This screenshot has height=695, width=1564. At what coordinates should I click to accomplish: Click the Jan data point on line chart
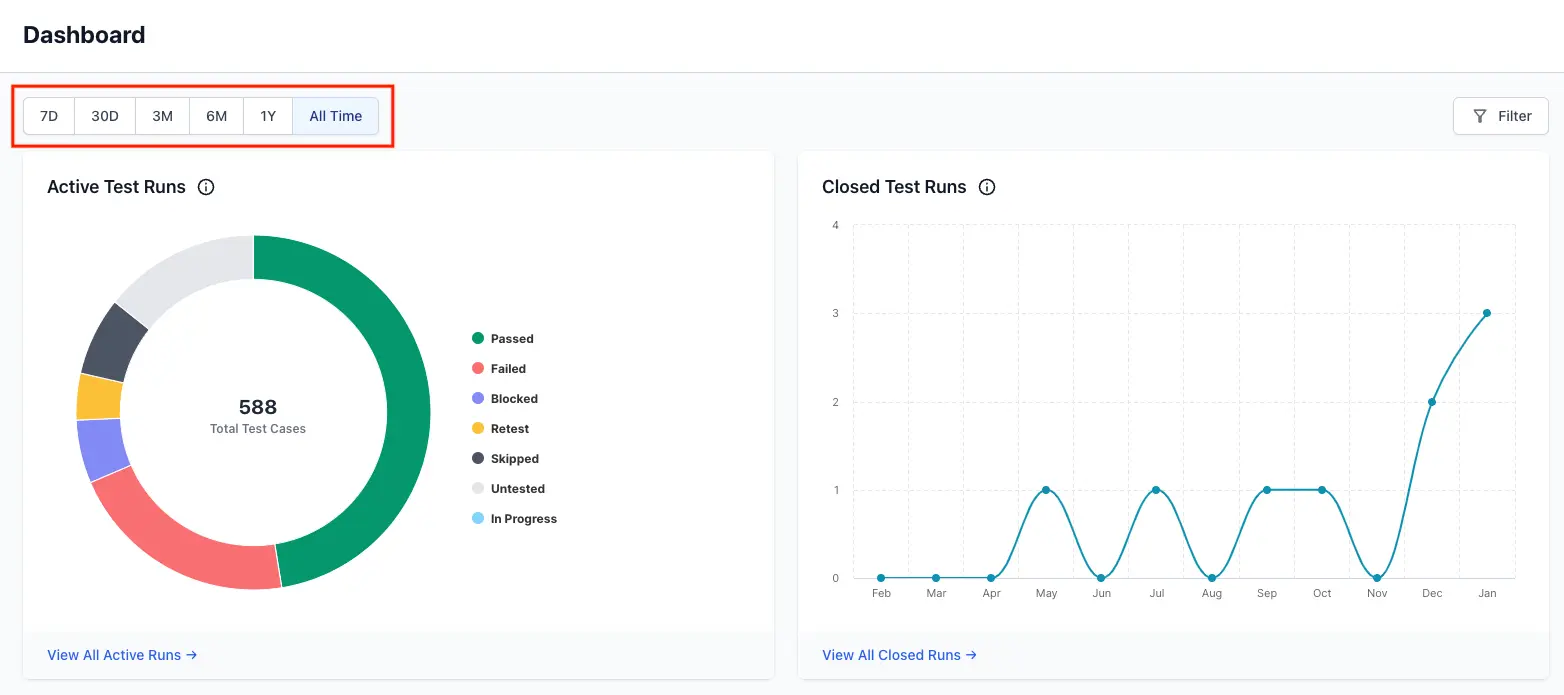click(x=1487, y=313)
